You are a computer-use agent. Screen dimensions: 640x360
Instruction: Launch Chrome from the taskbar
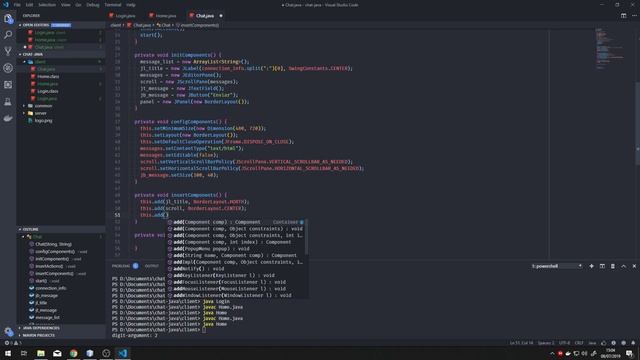[x=73, y=353]
